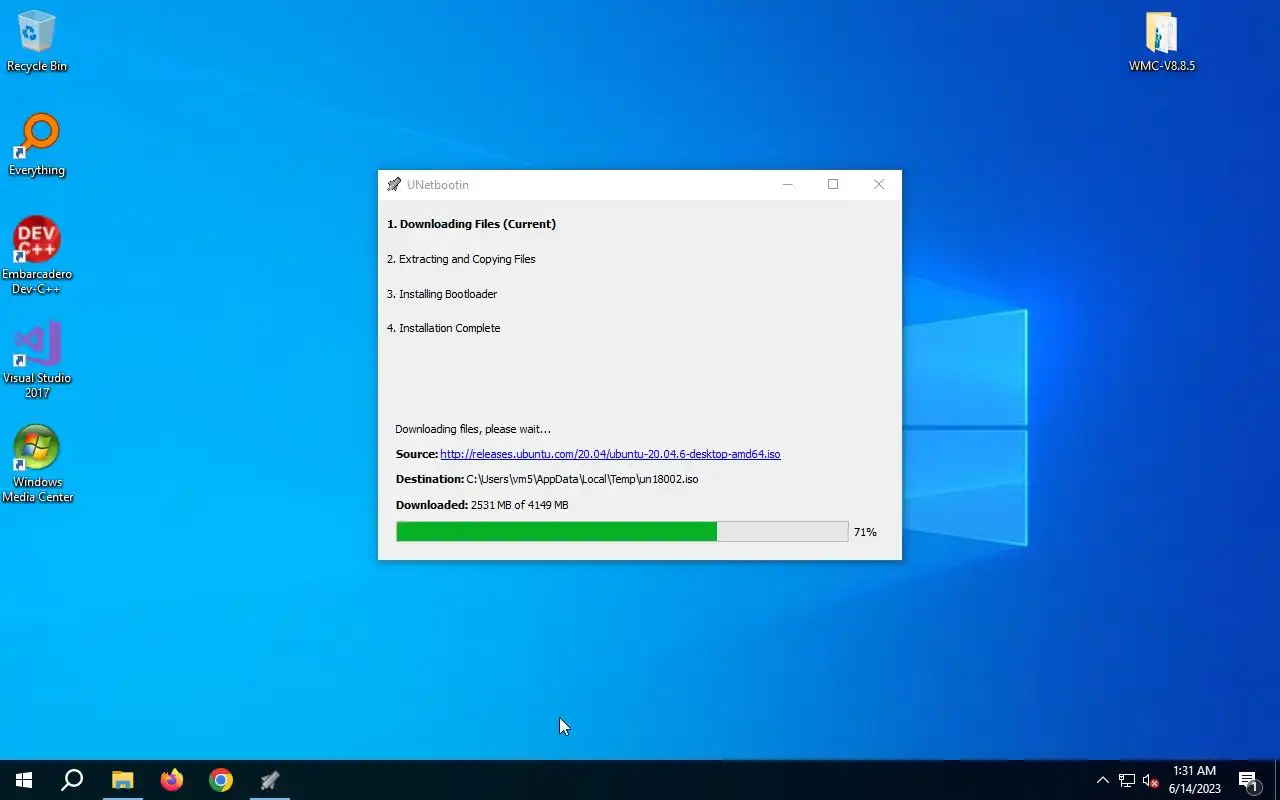1280x800 pixels.
Task: Open the Action Center notifications icon
Action: click(x=1248, y=780)
